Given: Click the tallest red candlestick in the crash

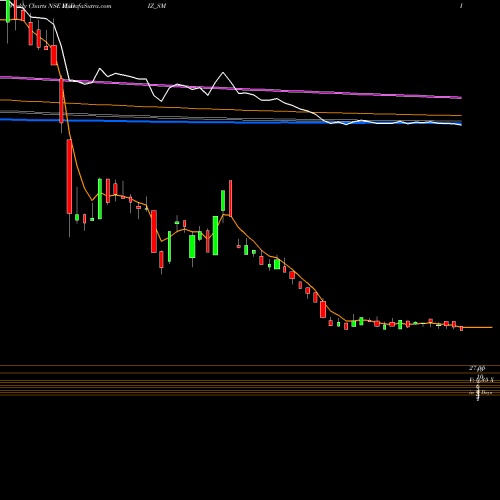Looking at the screenshot, I should [69, 176].
